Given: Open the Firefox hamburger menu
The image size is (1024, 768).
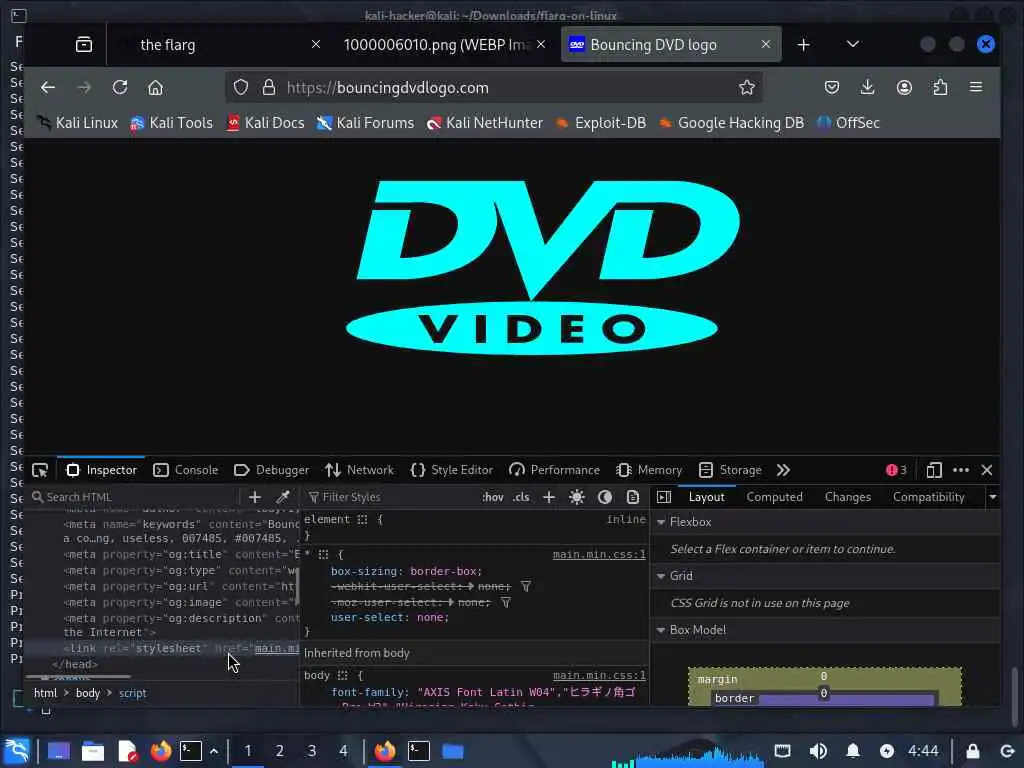Looking at the screenshot, I should [976, 87].
